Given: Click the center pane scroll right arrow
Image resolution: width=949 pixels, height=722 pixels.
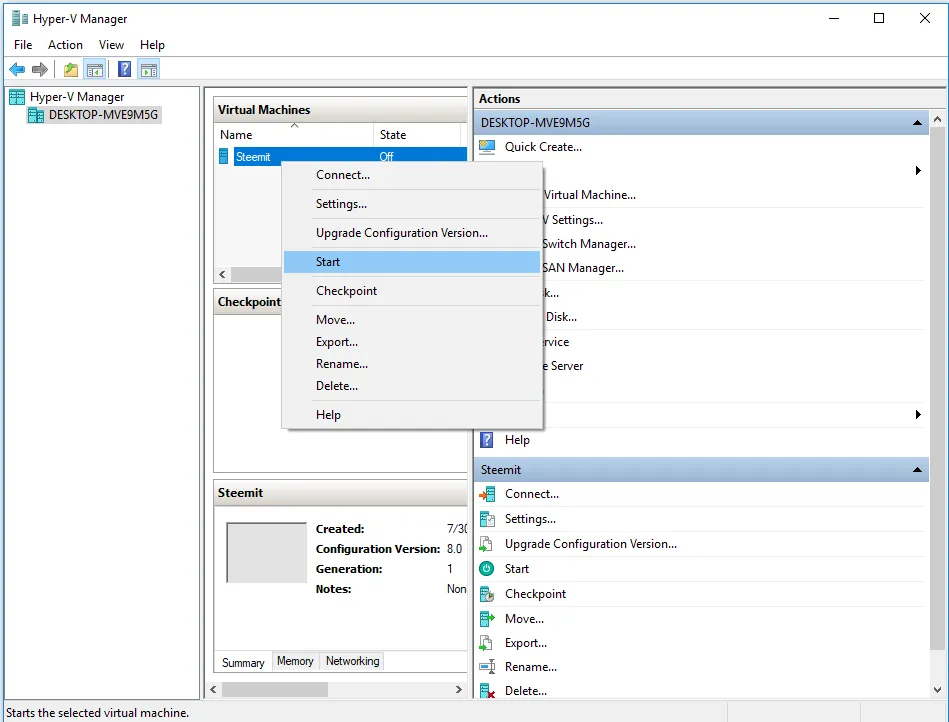Looking at the screenshot, I should pyautogui.click(x=459, y=689).
